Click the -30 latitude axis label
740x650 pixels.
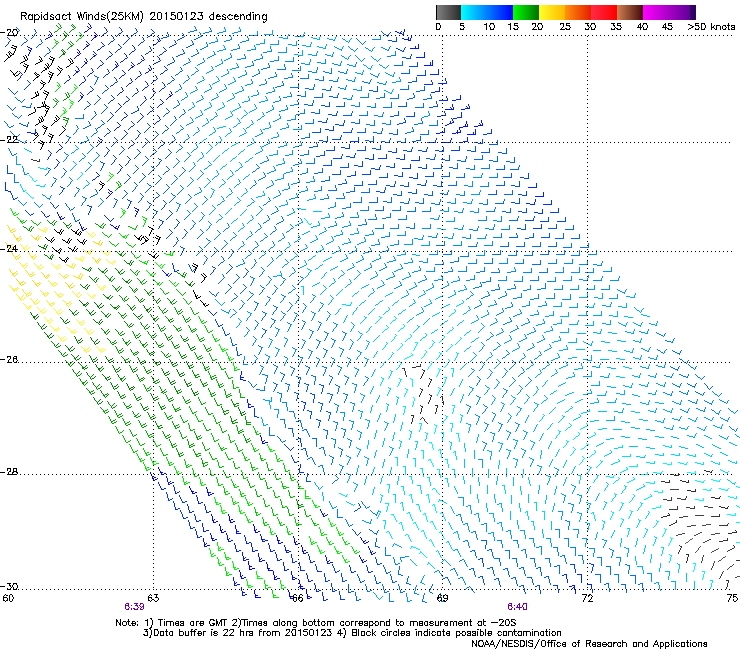[x=10, y=586]
